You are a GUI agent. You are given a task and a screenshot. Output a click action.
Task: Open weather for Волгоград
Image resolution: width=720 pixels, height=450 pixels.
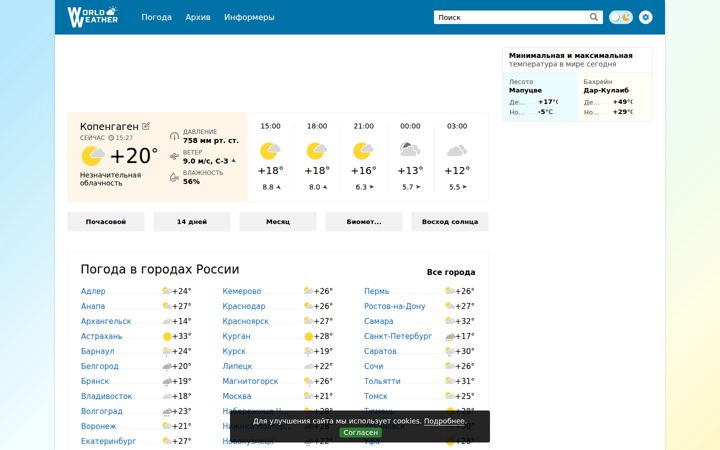point(102,411)
